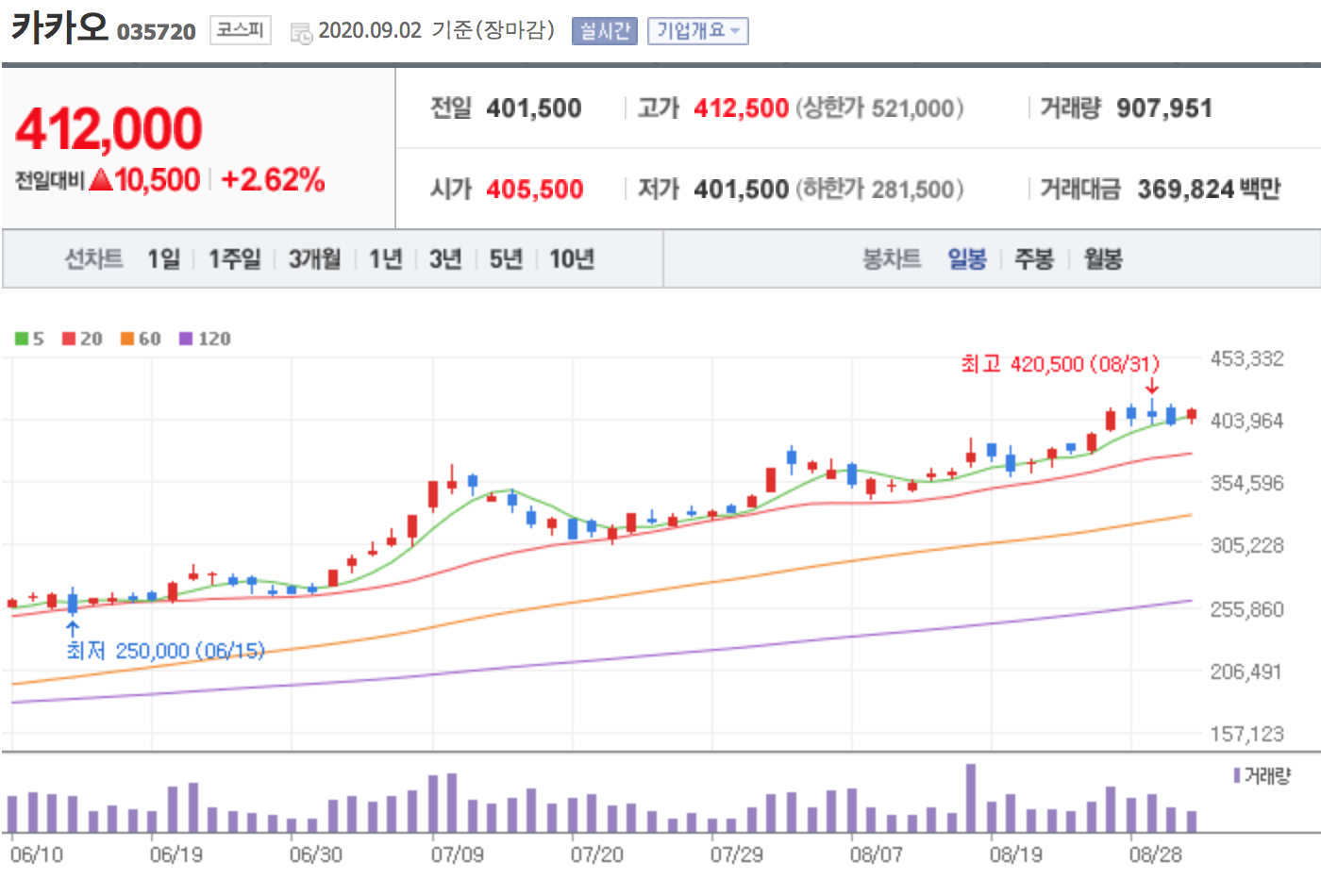Click the orange 60-day moving average legend
The width and height of the screenshot is (1321, 896).
coord(141,339)
